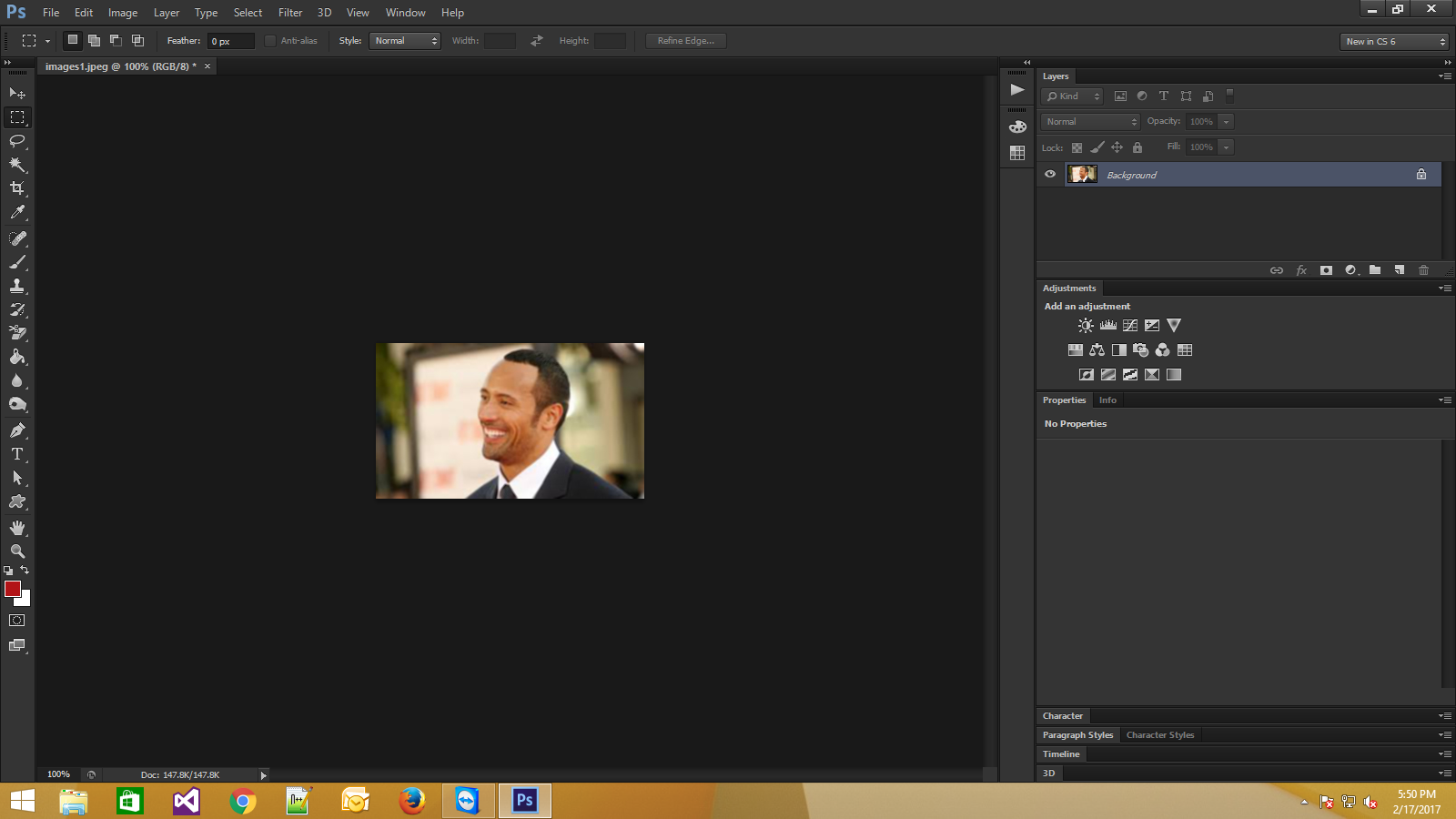
Task: Open the status bar info arrow
Action: point(263,775)
